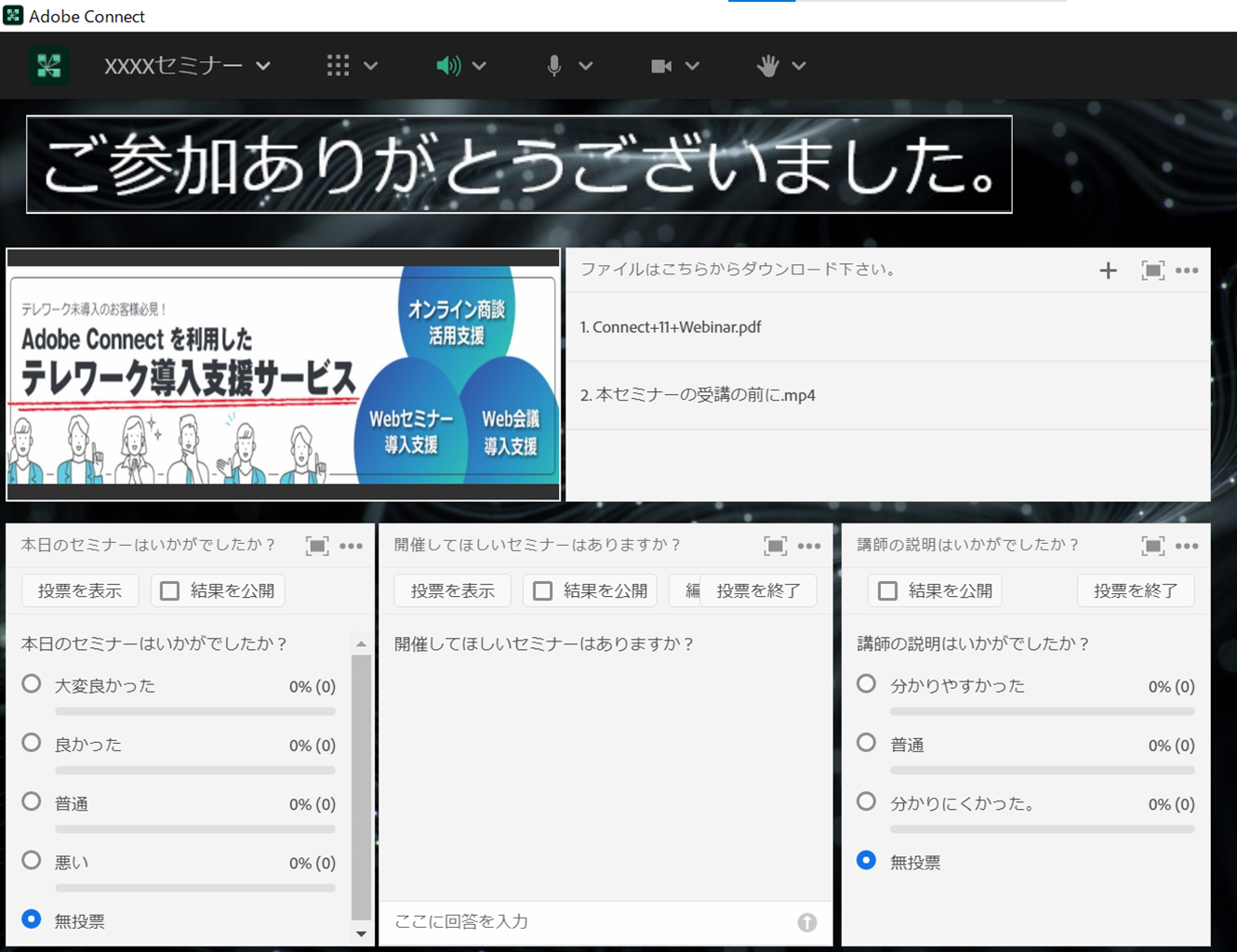Open the webcam options dropdown arrow
Screen dimensions: 1237x952
(x=692, y=66)
